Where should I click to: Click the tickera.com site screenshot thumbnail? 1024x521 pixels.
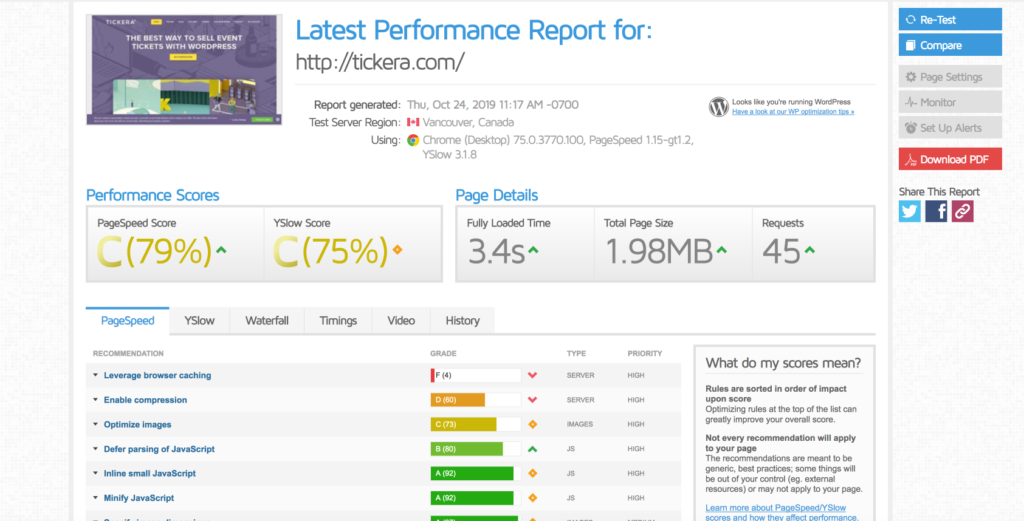coord(184,70)
